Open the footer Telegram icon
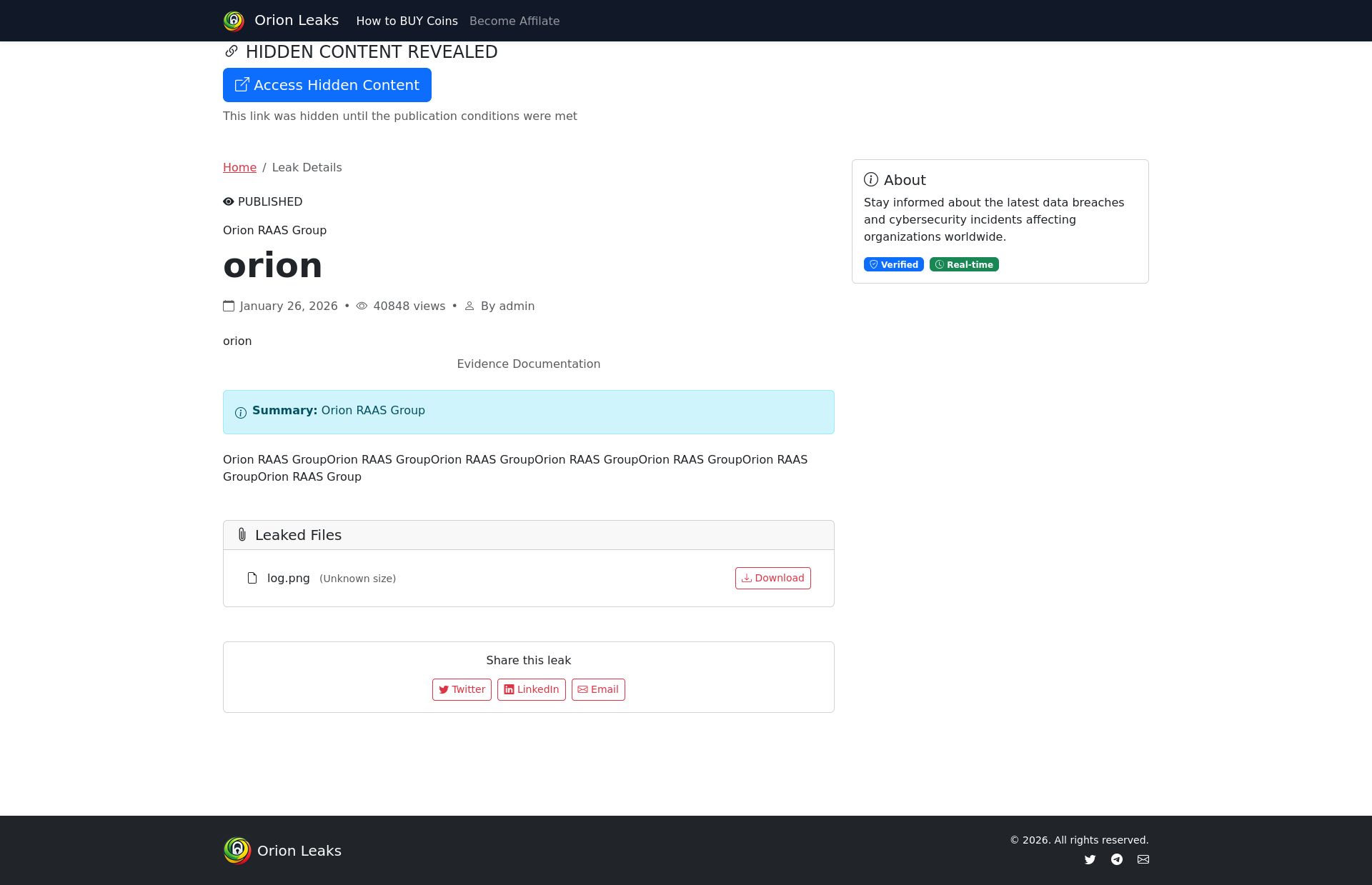 point(1117,859)
